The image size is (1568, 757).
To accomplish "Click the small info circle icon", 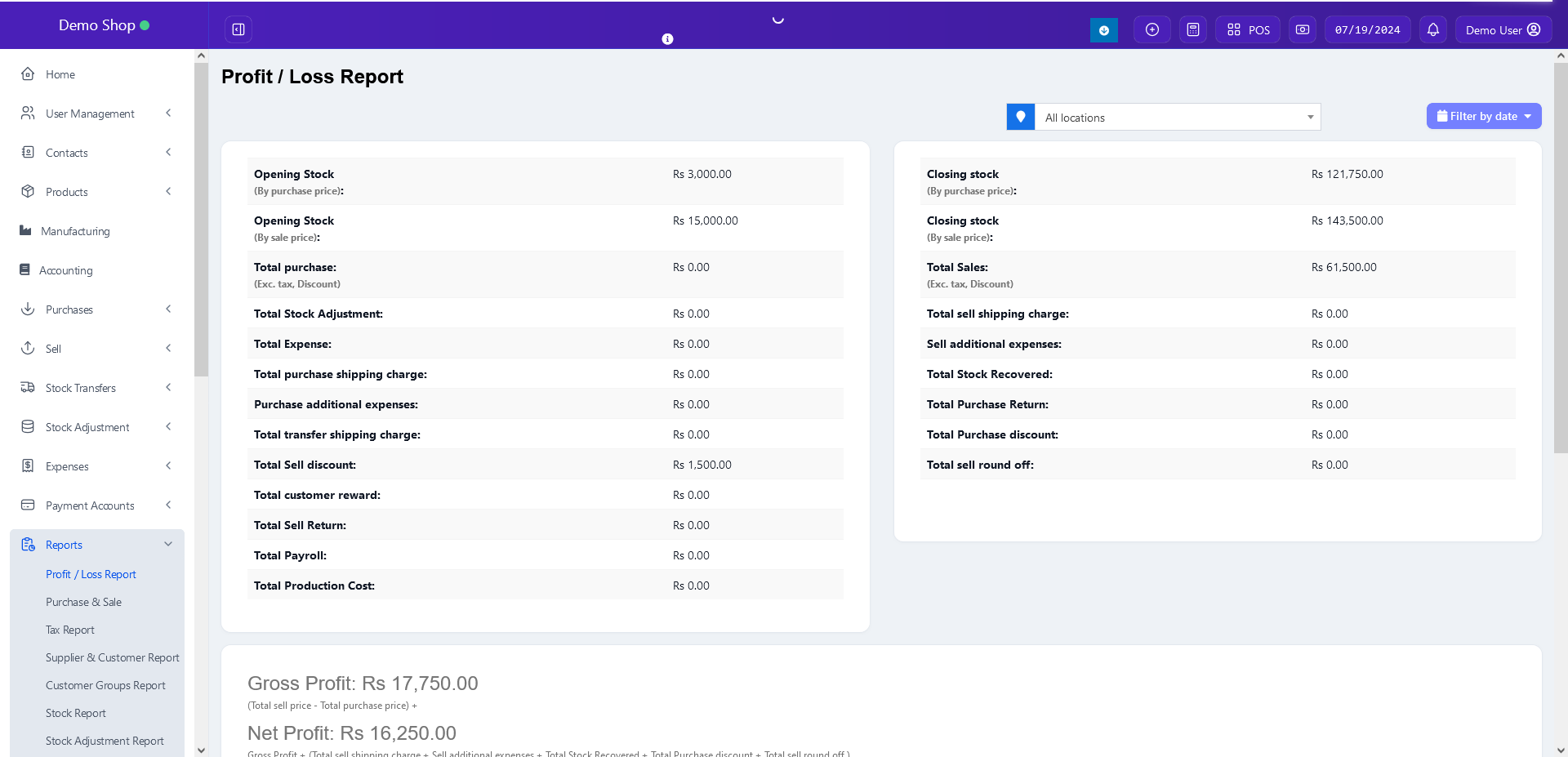I will [667, 39].
